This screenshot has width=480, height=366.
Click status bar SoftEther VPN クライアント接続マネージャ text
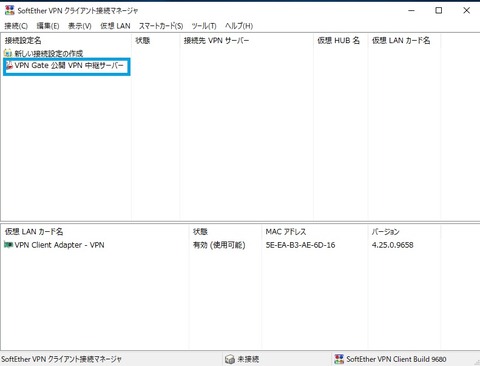tap(61, 359)
